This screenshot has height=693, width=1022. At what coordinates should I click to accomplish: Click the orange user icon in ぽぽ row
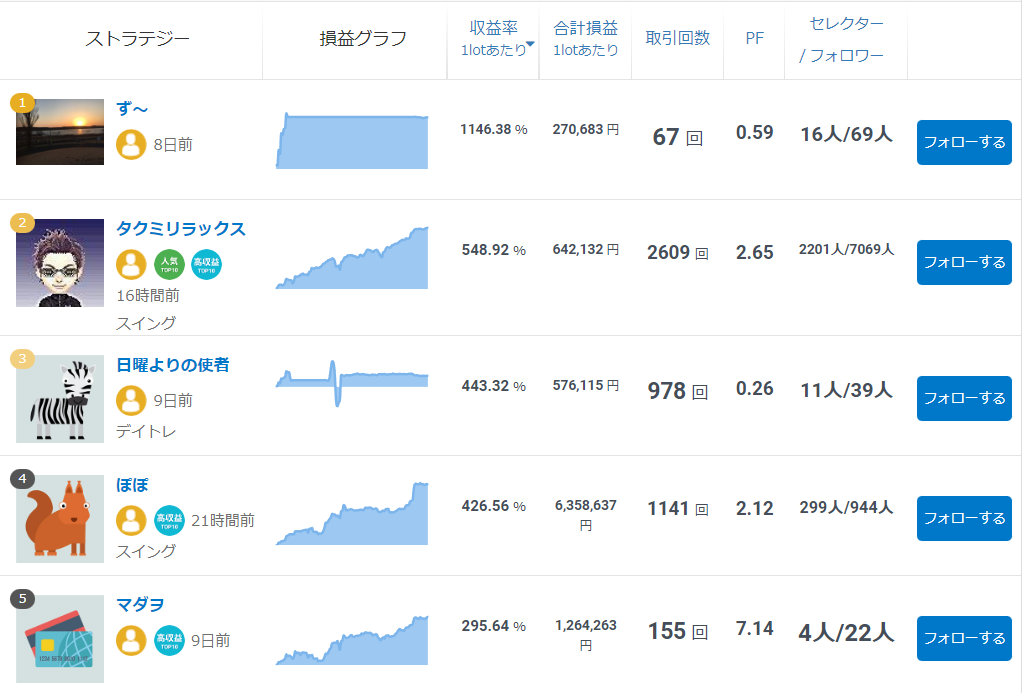click(x=131, y=520)
